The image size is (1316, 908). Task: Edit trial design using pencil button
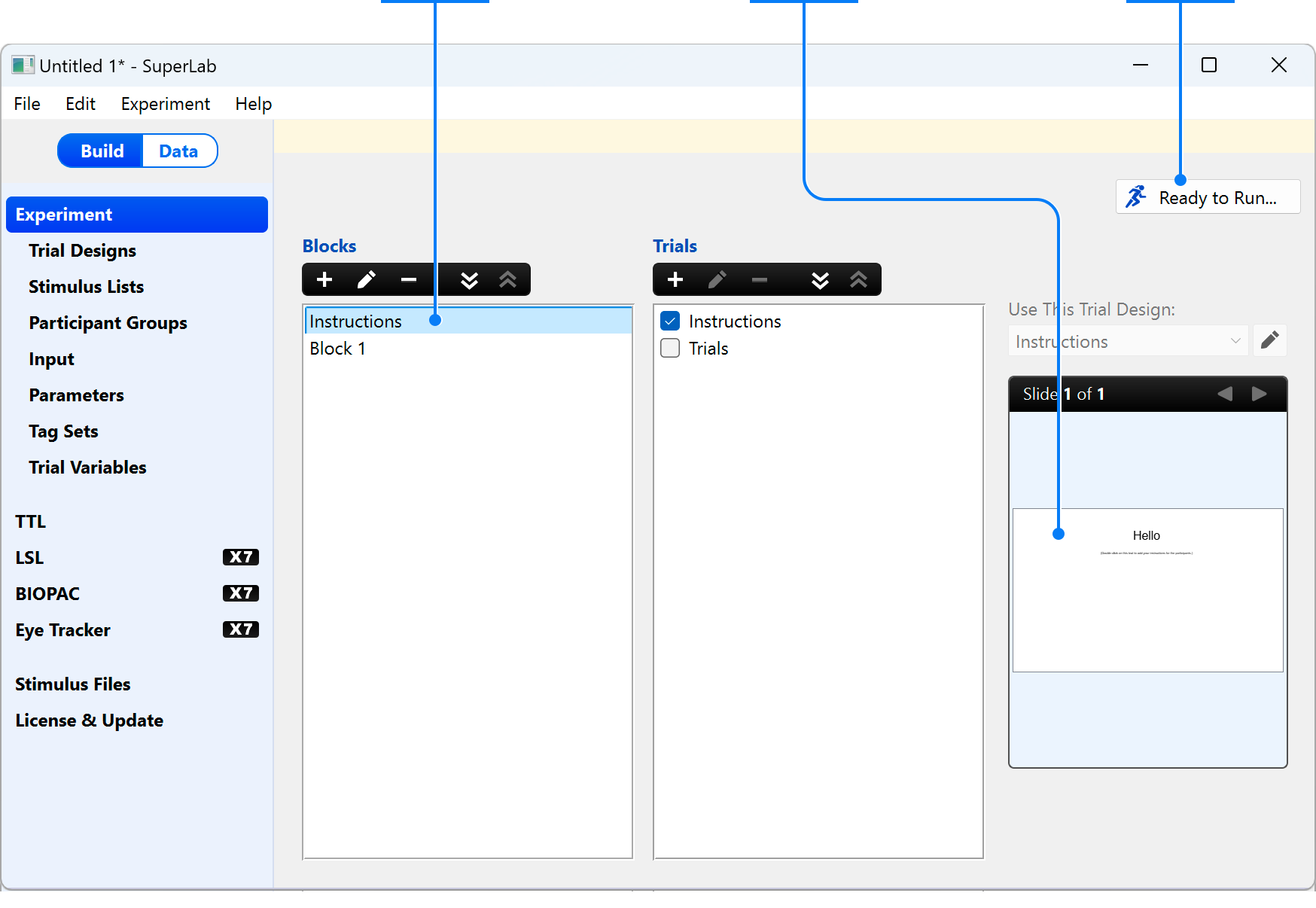tap(1269, 340)
